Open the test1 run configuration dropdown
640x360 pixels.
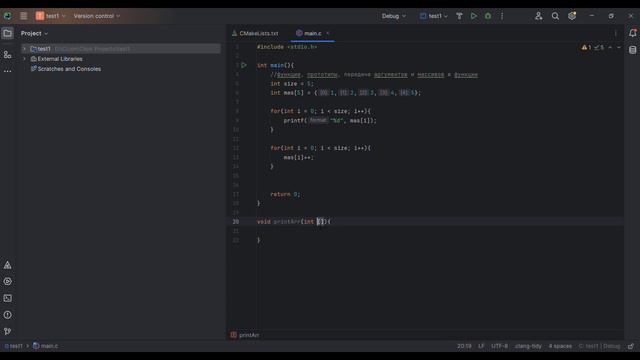coord(434,16)
